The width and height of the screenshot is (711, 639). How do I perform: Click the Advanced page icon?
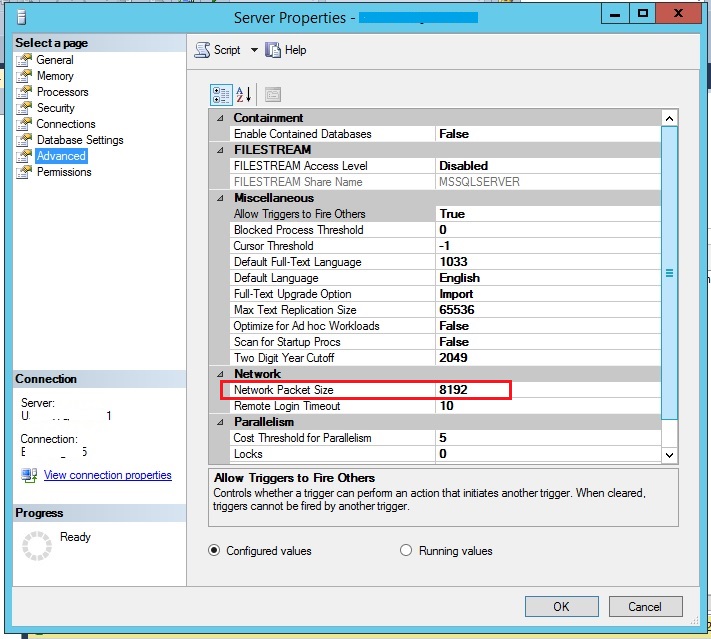coord(24,156)
